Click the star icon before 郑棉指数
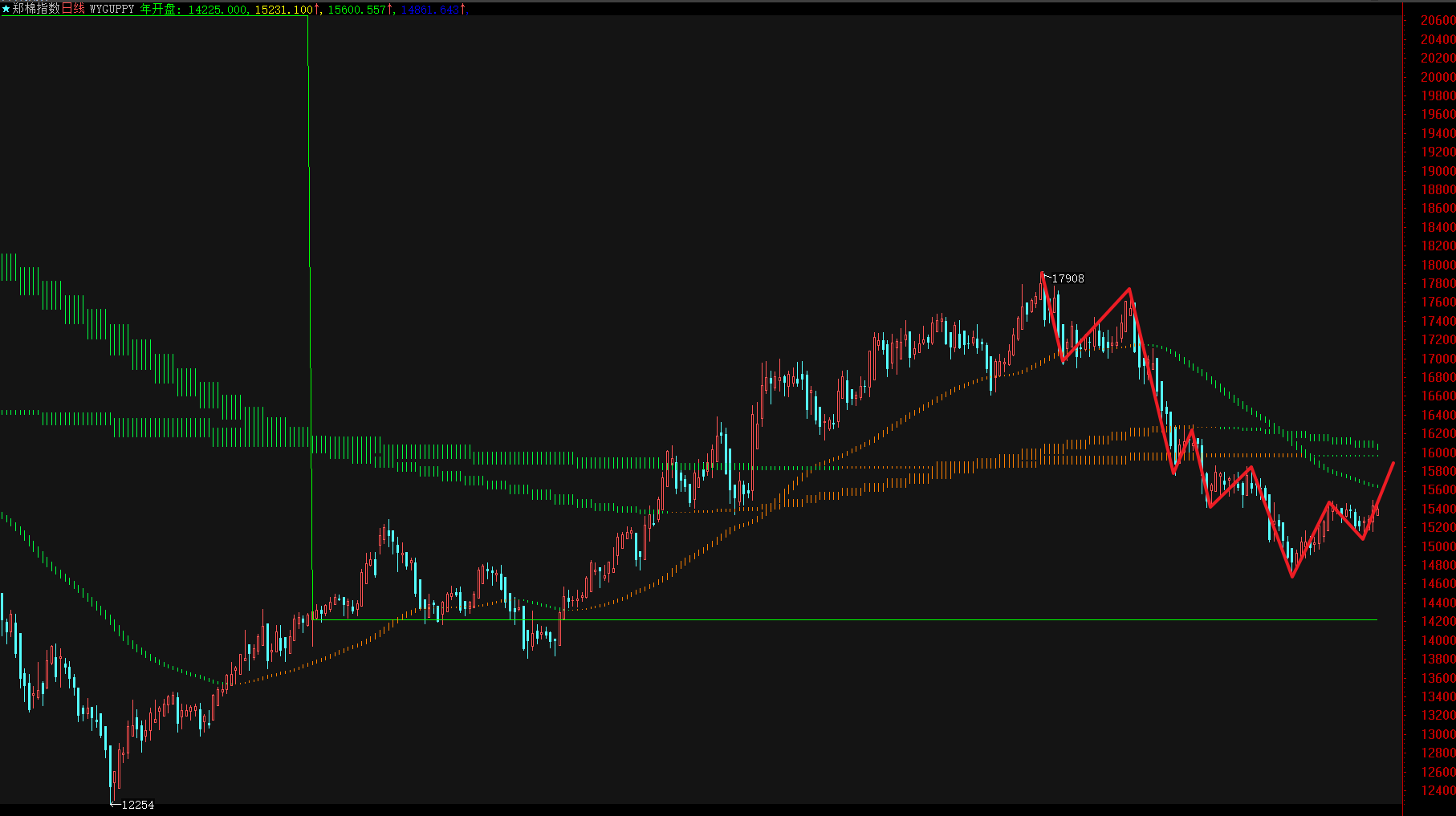 [x=6, y=9]
